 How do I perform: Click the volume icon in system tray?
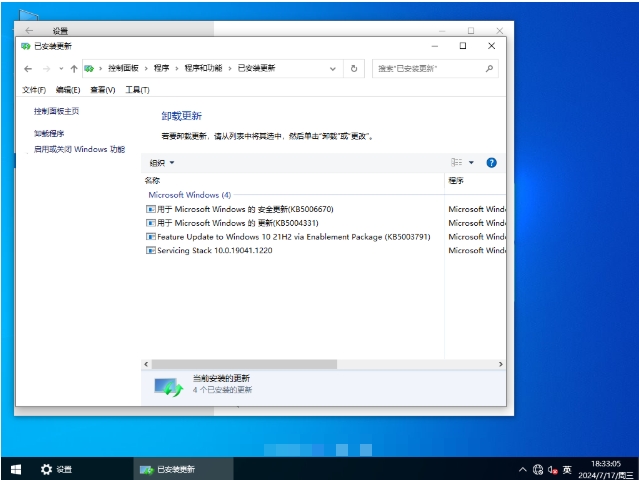click(552, 469)
